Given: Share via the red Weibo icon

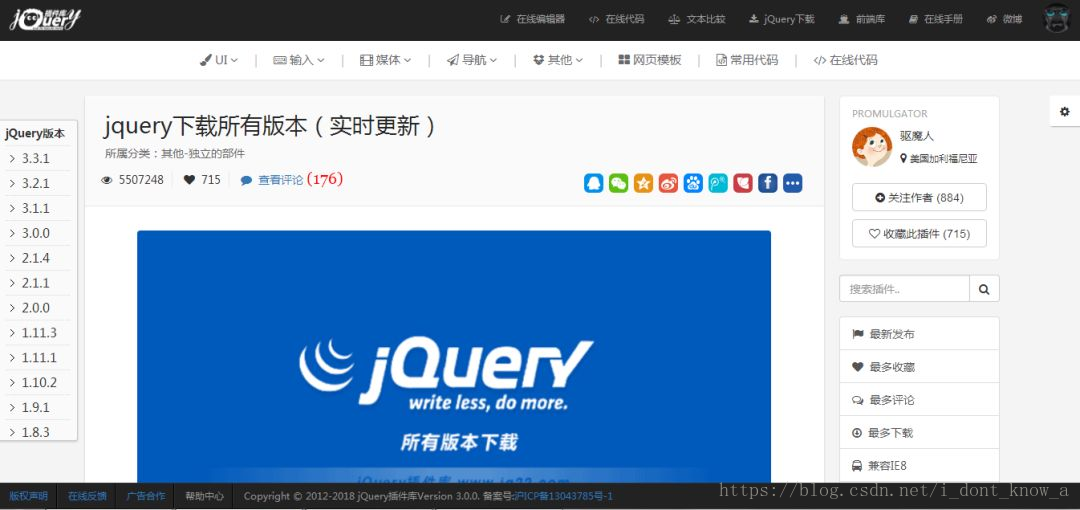Looking at the screenshot, I should 668,183.
